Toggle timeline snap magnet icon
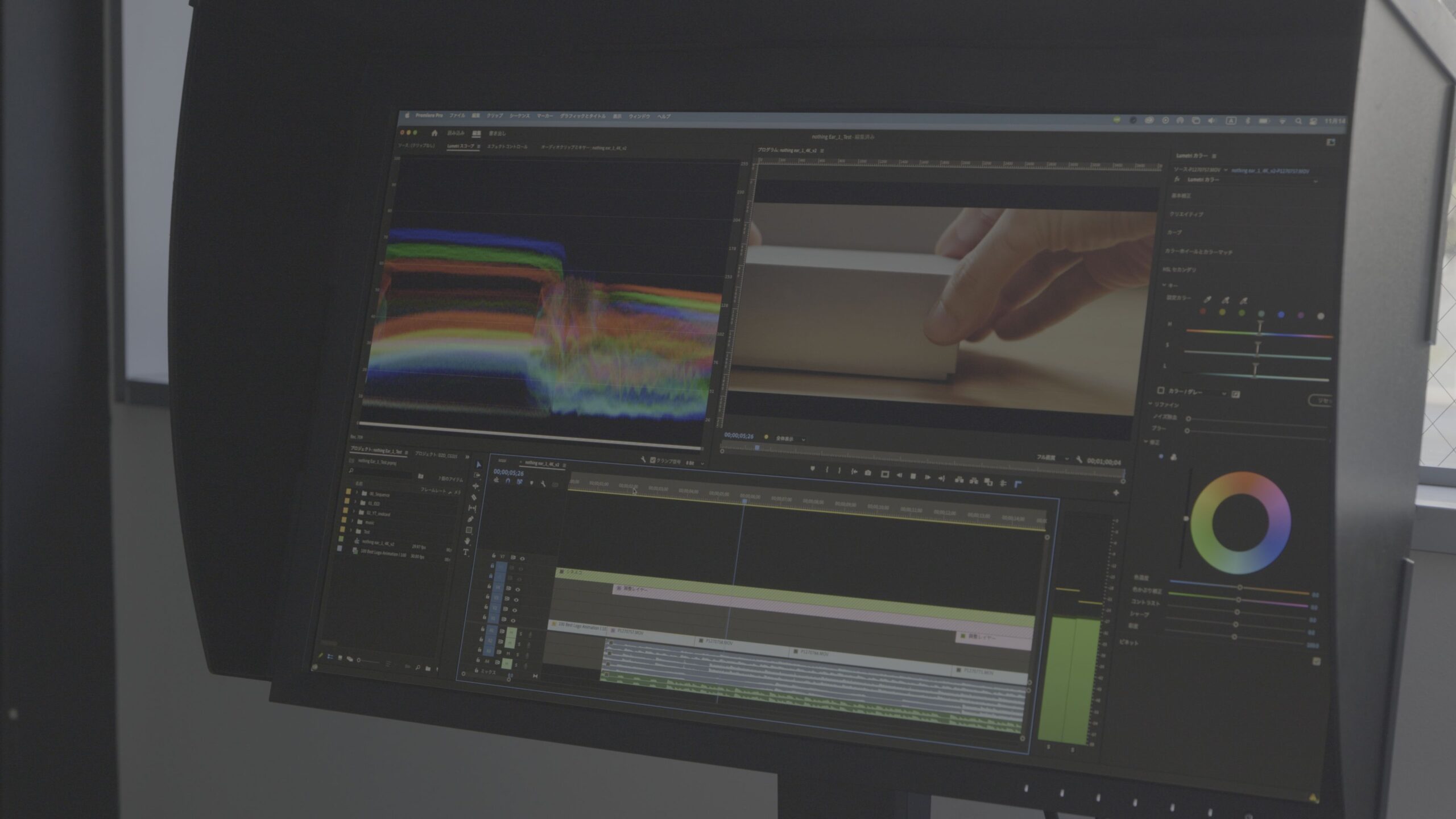Image resolution: width=1456 pixels, height=819 pixels. pos(508,481)
